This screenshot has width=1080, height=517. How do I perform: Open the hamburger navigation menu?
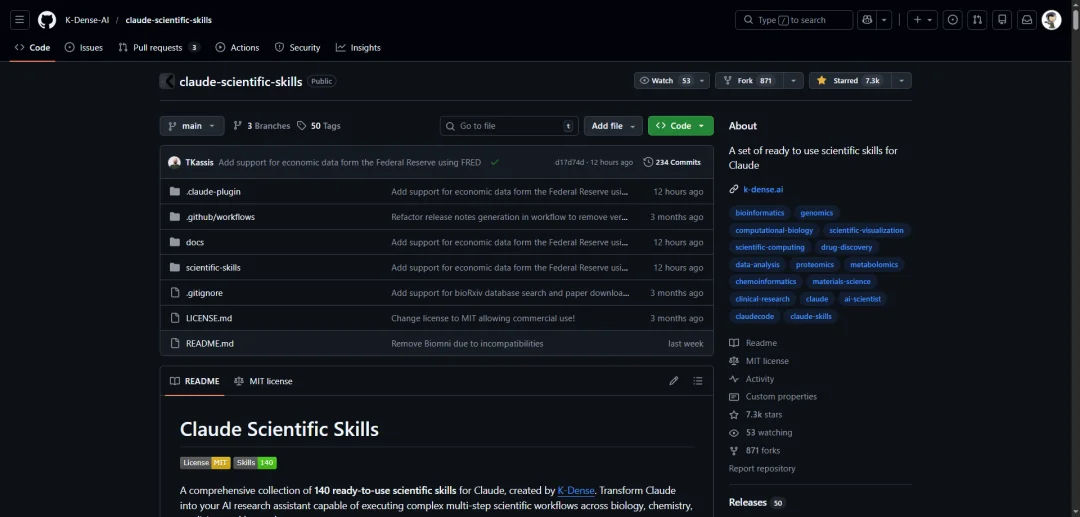(20, 20)
